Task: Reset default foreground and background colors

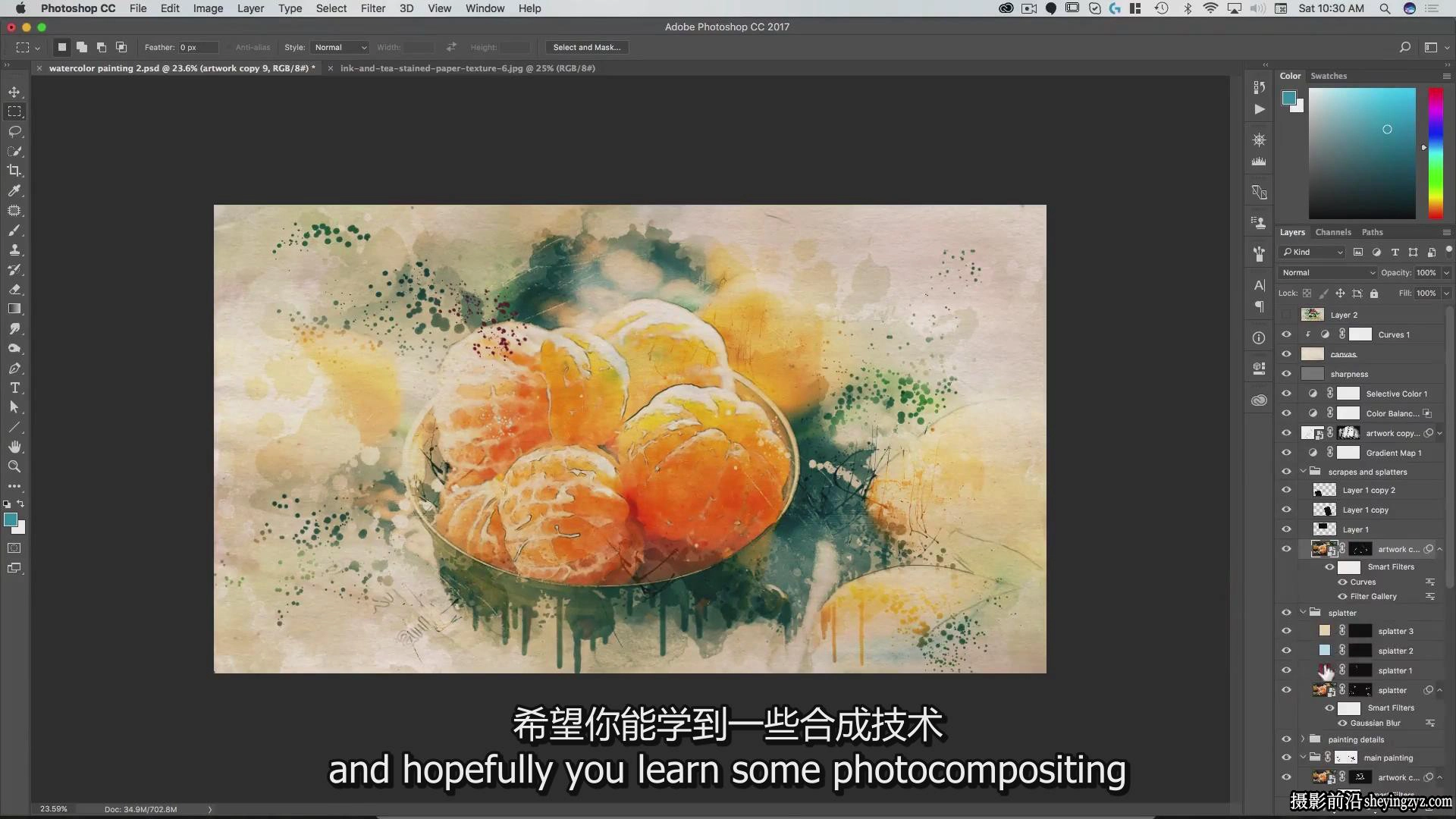Action: click(x=7, y=504)
